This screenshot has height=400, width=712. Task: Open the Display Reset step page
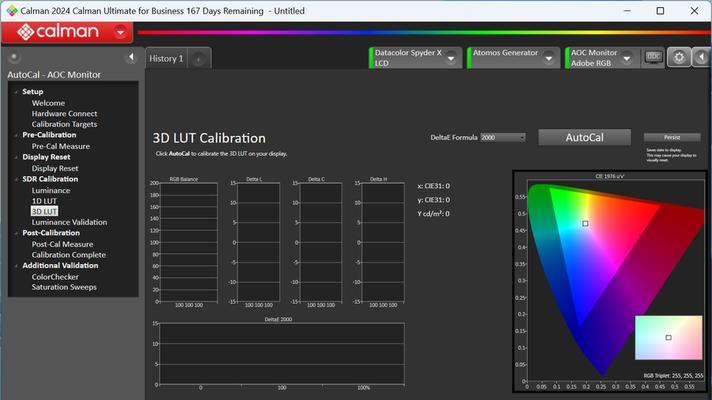click(54, 168)
